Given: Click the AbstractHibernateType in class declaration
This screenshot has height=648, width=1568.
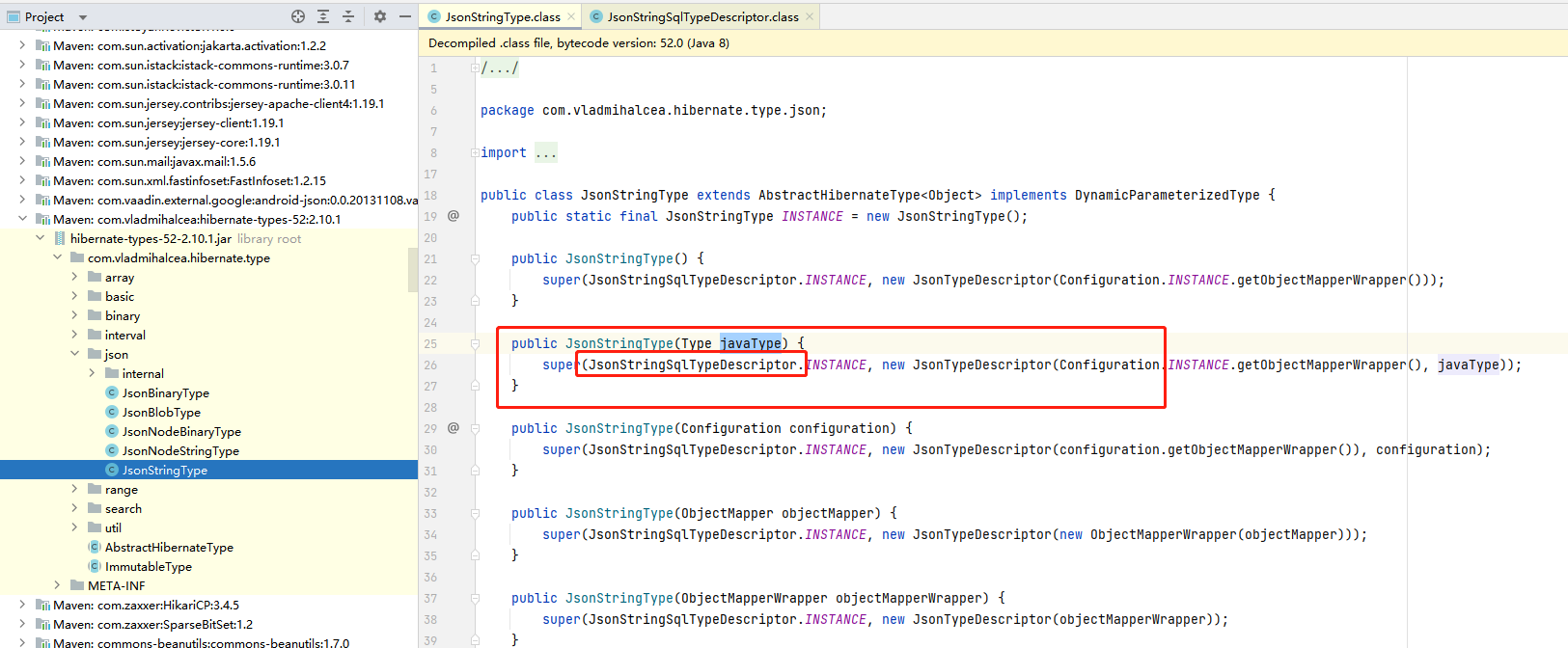Looking at the screenshot, I should (839, 195).
